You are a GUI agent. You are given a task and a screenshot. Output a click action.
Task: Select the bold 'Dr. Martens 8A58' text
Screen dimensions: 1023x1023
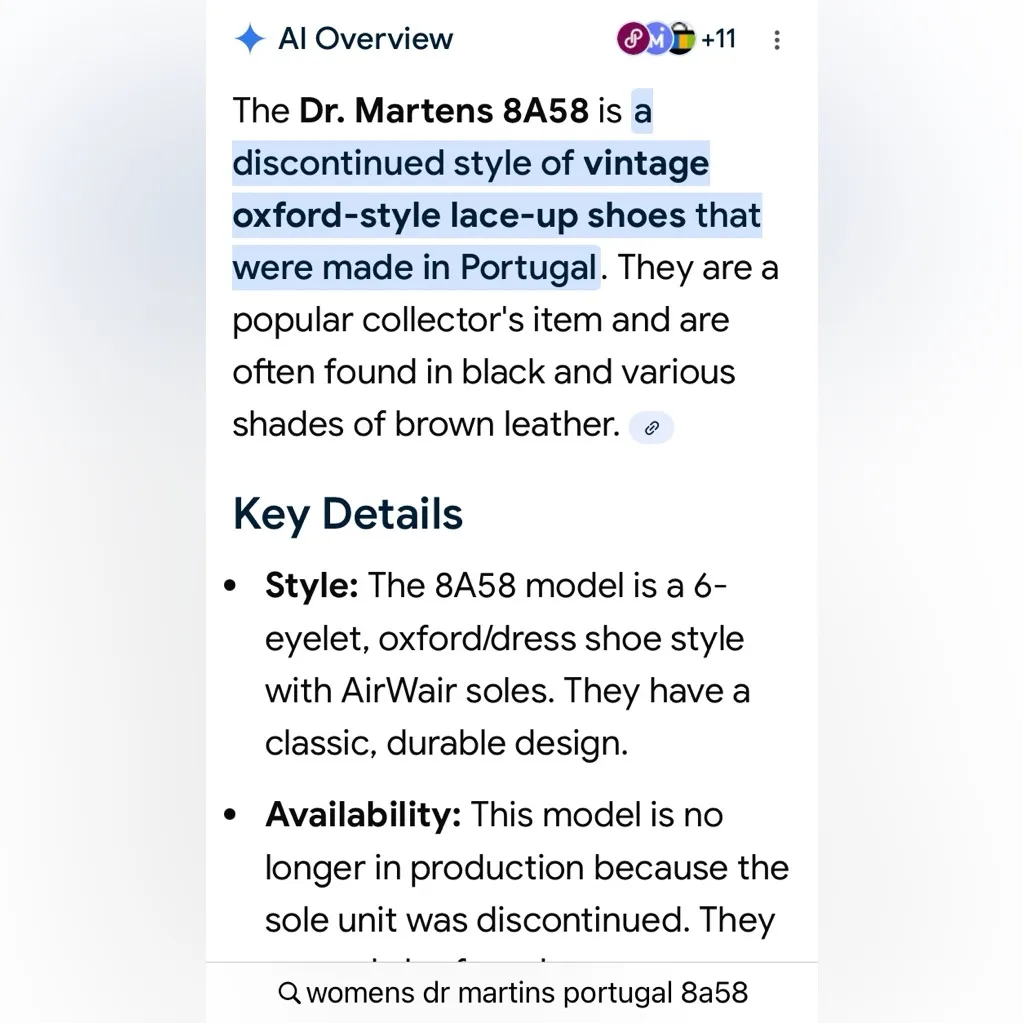coord(443,111)
